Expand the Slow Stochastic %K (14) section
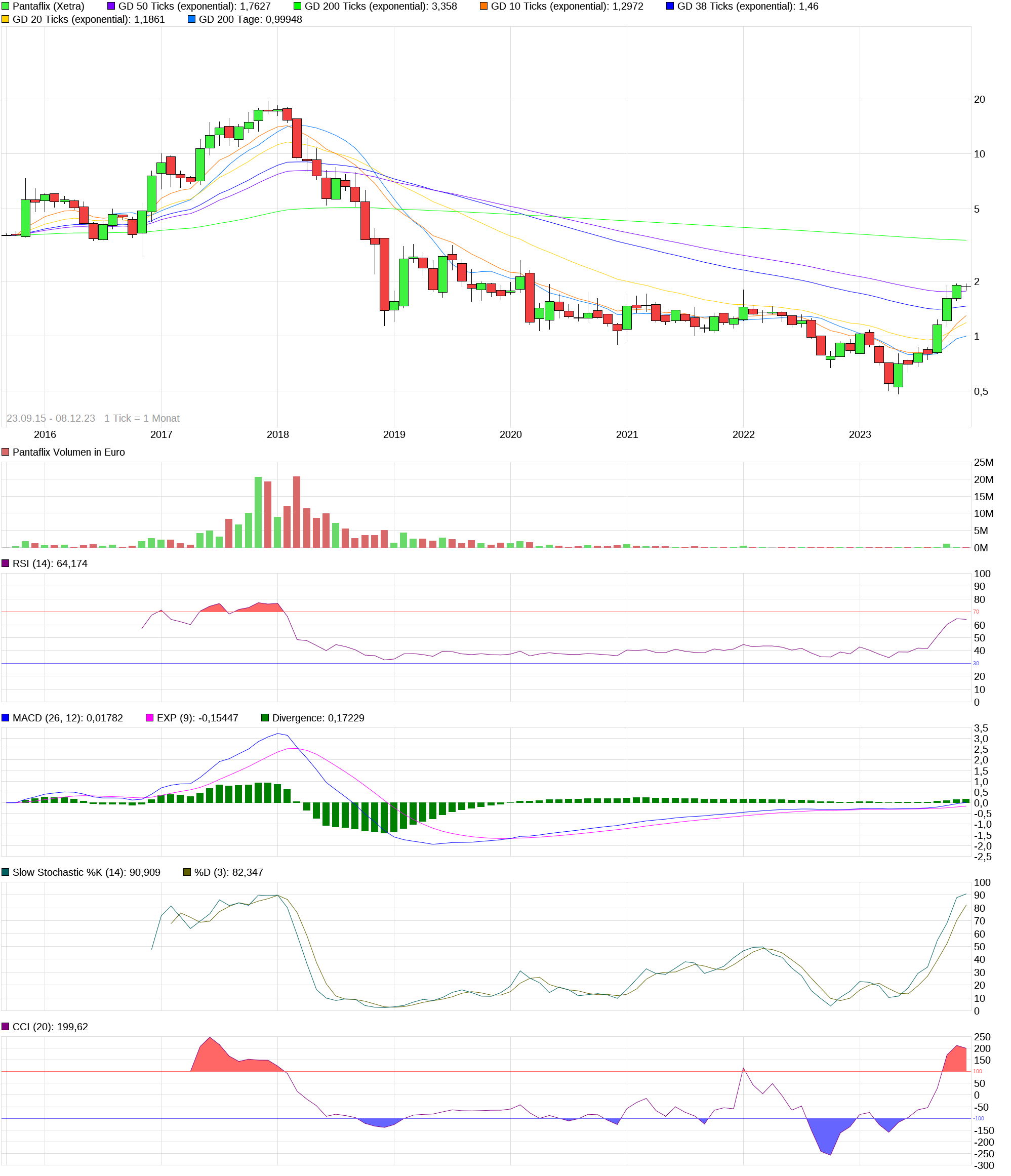Screen dimensions: 1011x1176 pyautogui.click(x=6, y=872)
